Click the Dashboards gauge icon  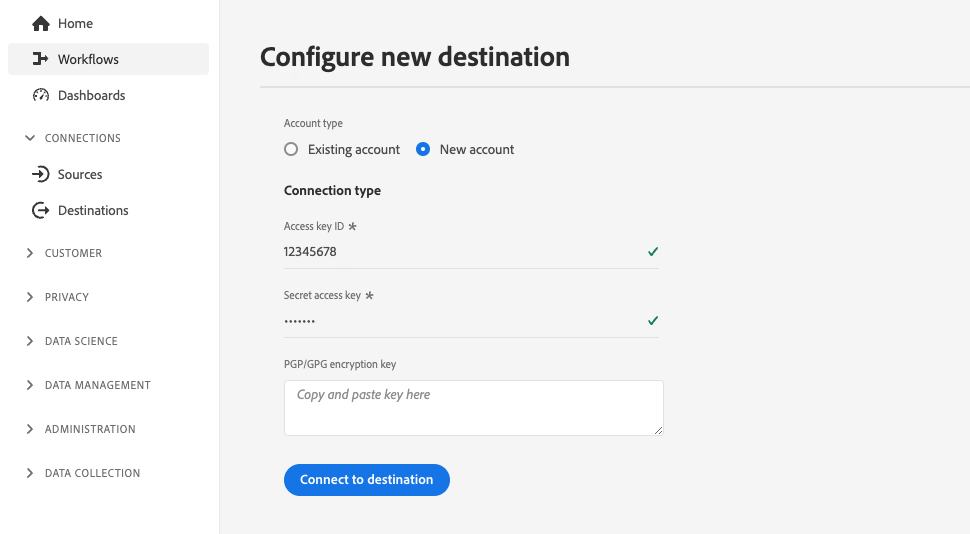click(41, 95)
